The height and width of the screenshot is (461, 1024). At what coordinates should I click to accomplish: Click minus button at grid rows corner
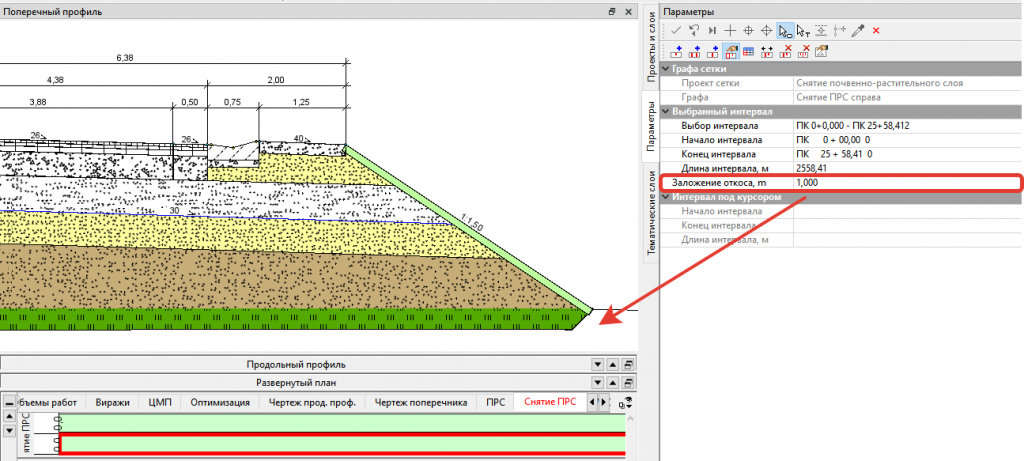pyautogui.click(x=9, y=402)
